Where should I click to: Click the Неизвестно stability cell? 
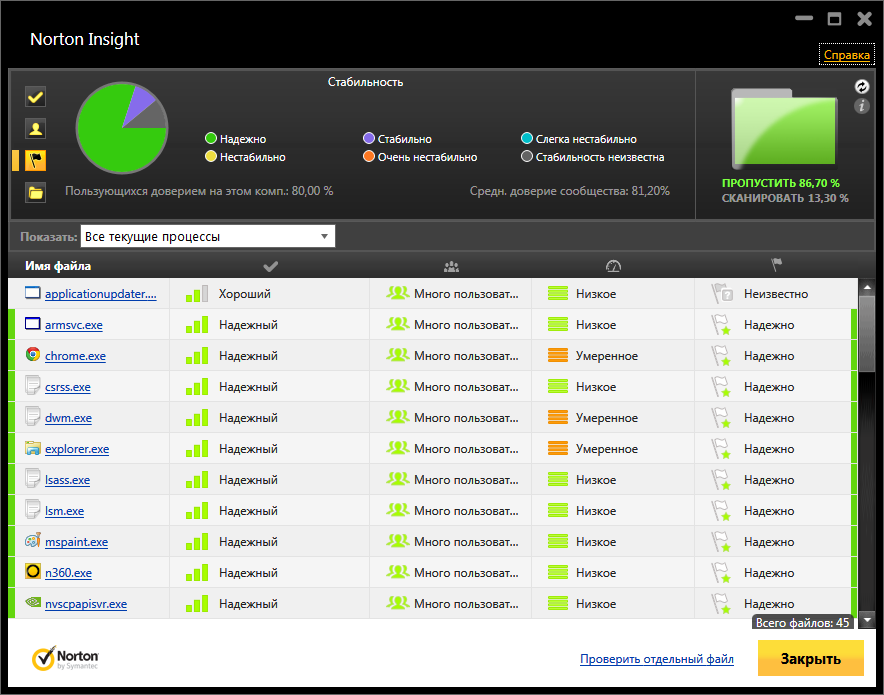tap(776, 294)
